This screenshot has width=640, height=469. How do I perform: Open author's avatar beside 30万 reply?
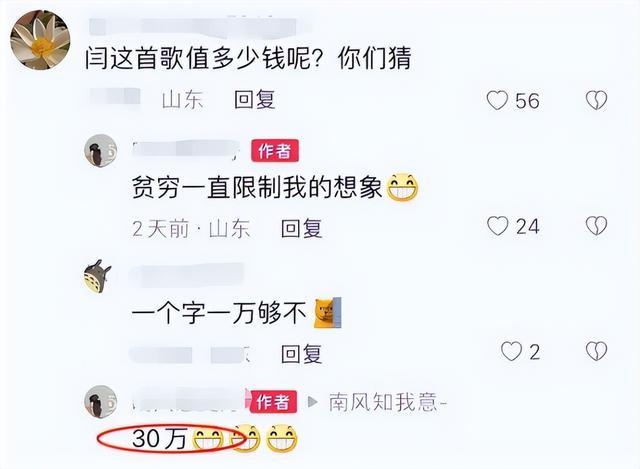(100, 401)
